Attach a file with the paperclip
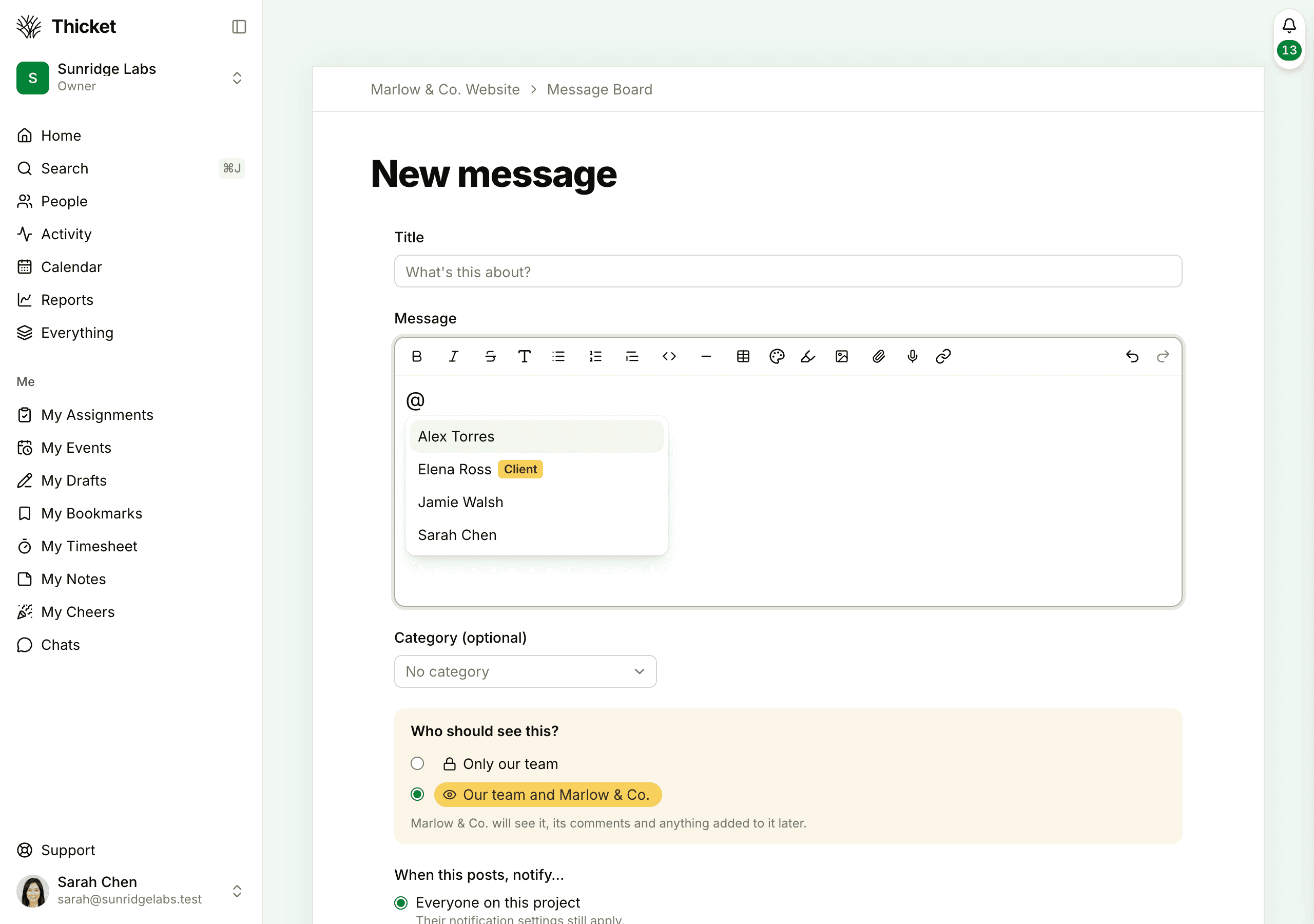Screen dimensions: 1314x924 coord(878,356)
